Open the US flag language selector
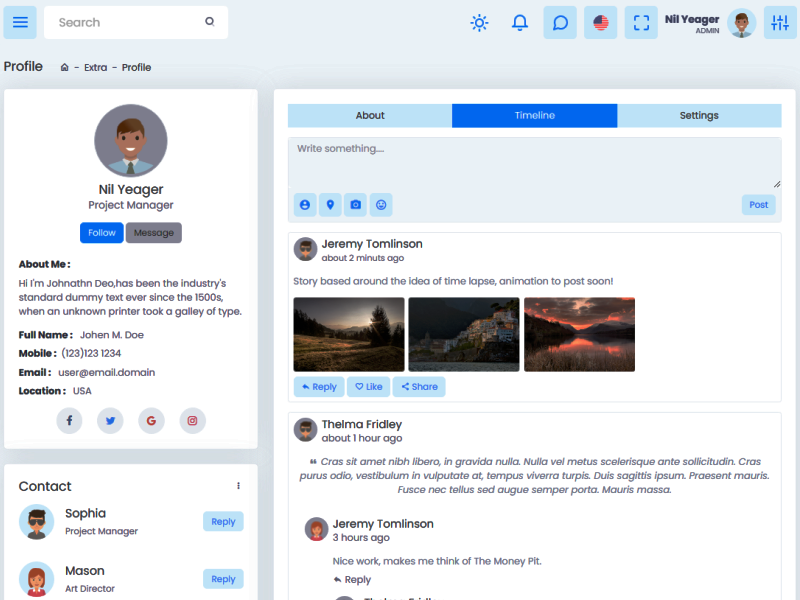 coord(600,22)
